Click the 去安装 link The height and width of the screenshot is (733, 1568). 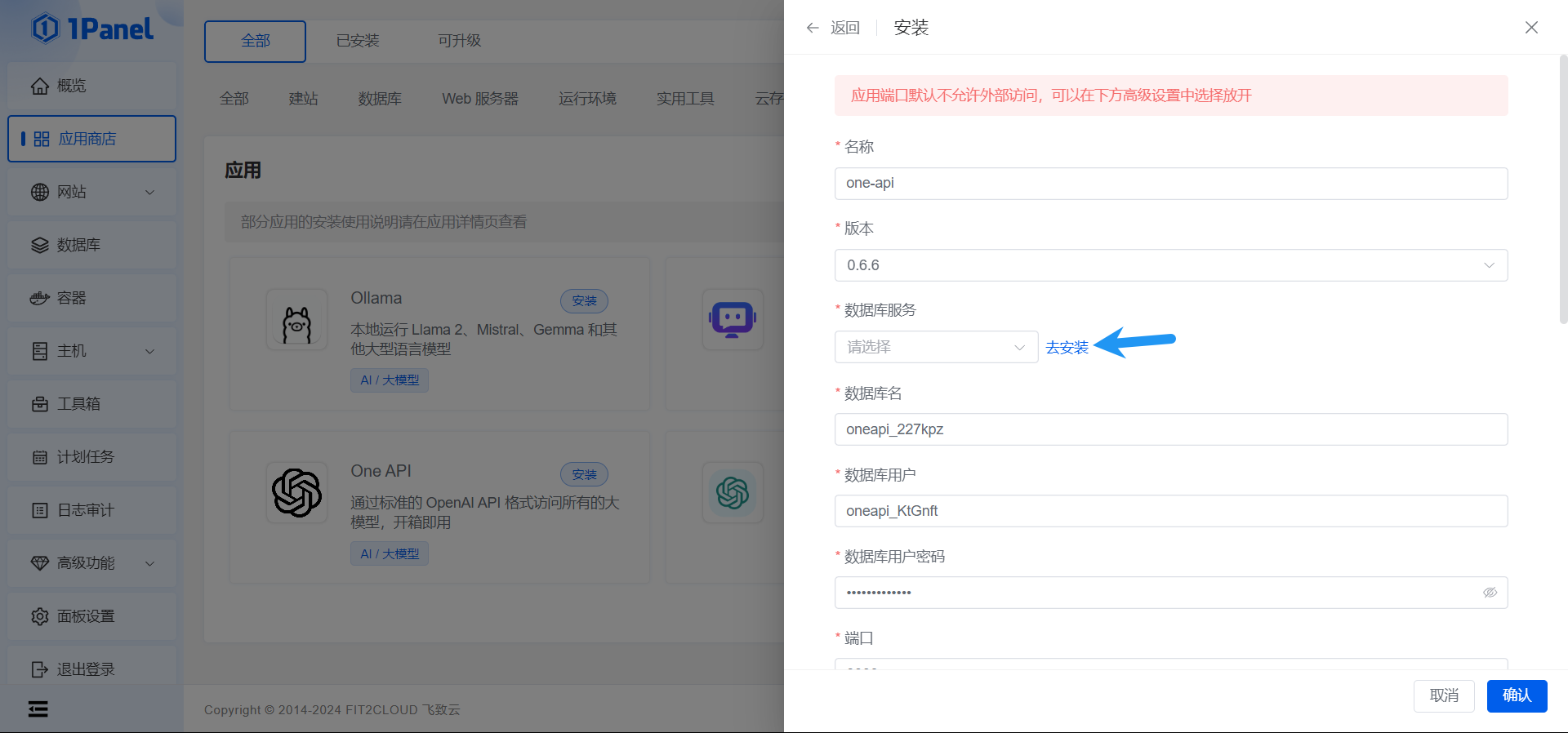1067,348
